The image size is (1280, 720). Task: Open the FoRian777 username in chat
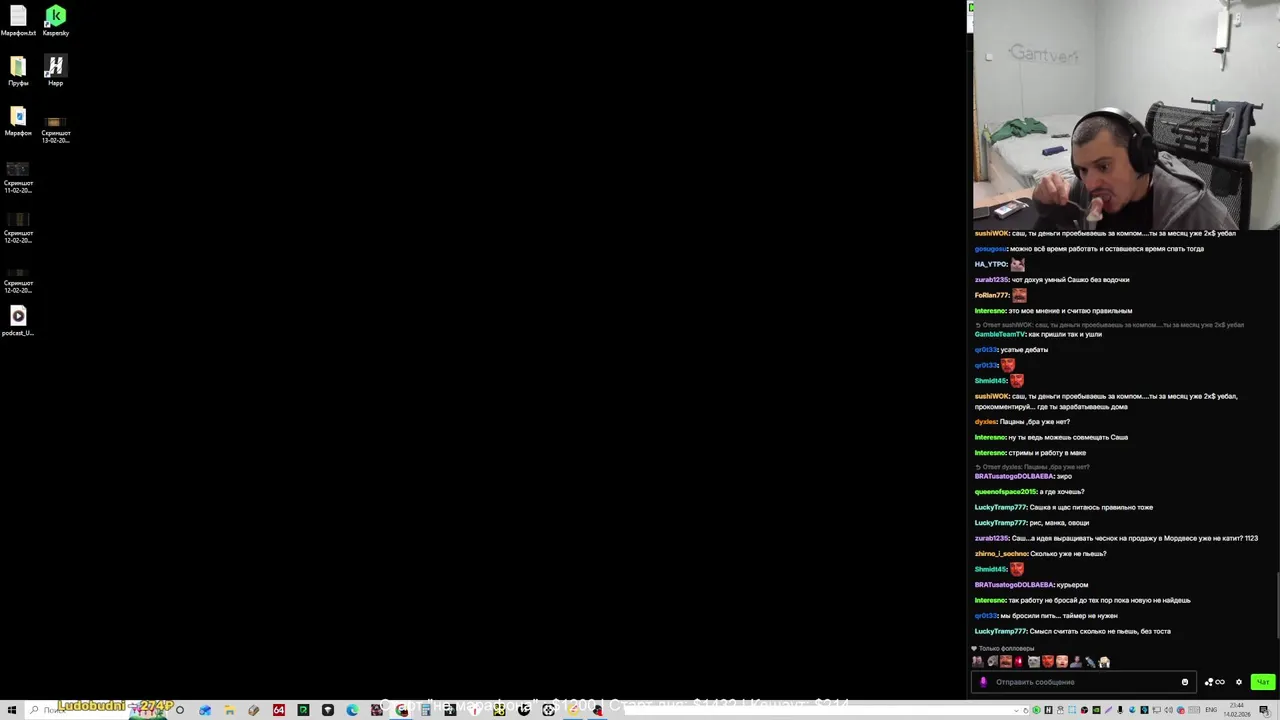(991, 296)
